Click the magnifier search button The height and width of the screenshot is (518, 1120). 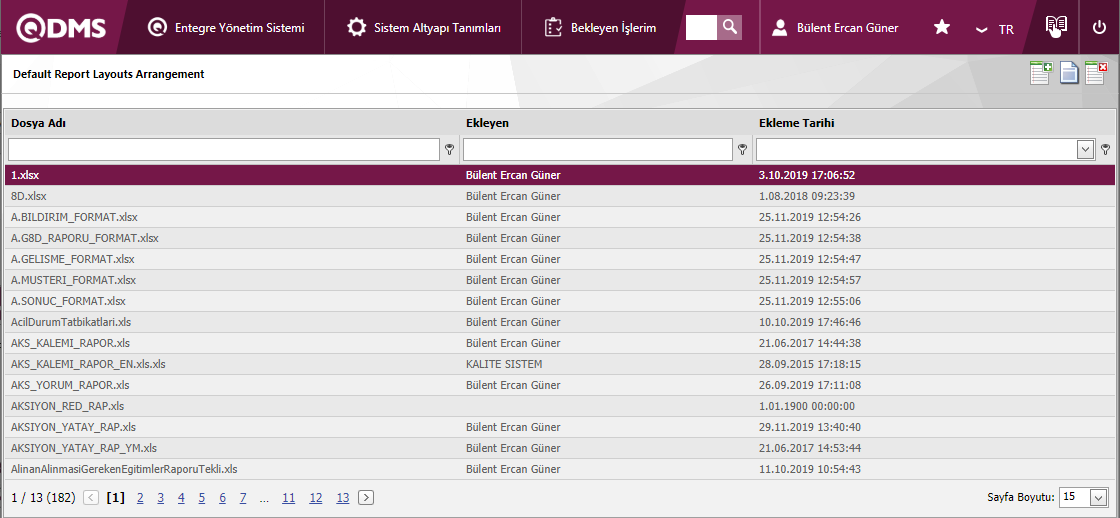(x=729, y=27)
